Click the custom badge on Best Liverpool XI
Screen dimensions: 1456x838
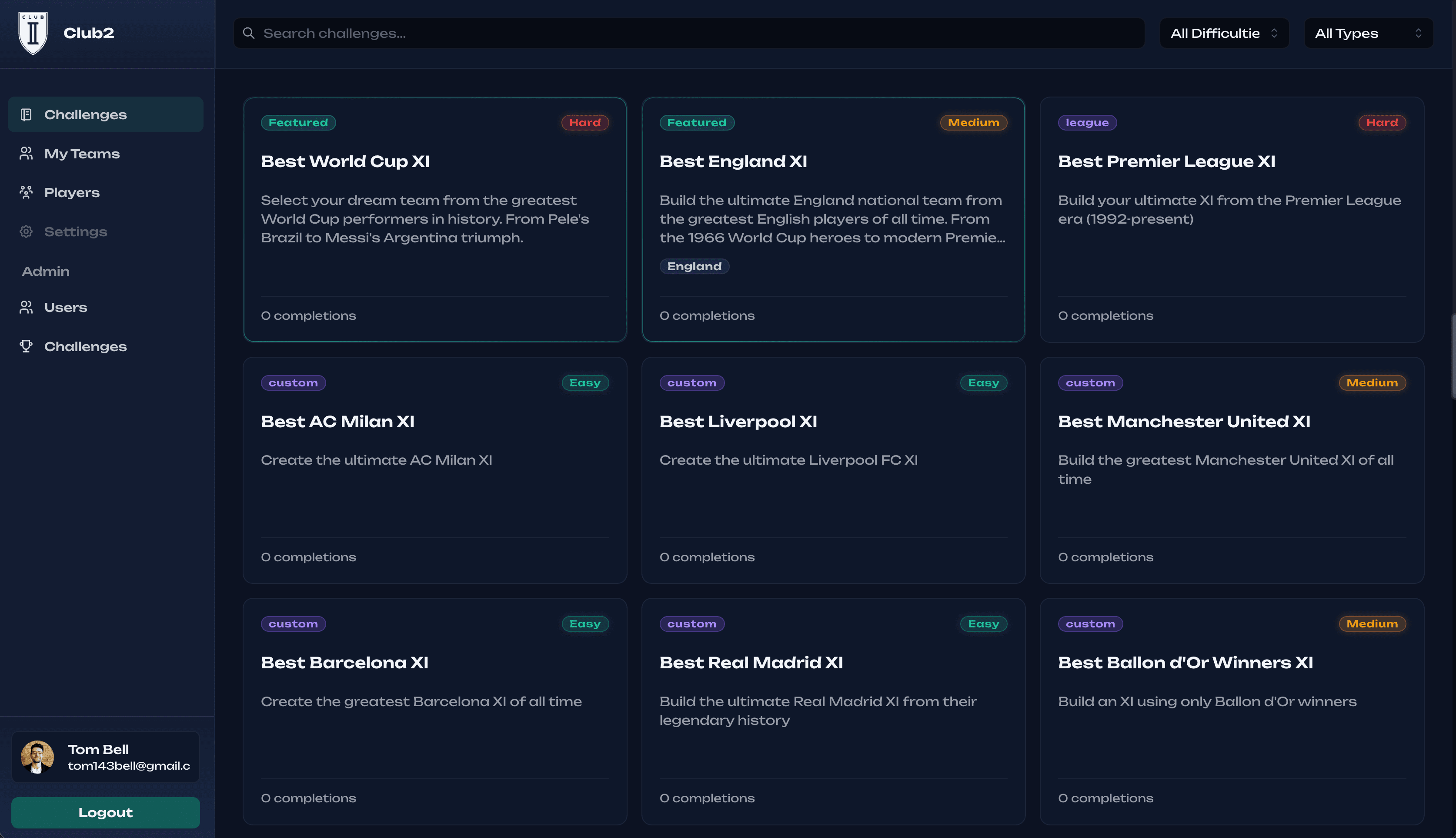(x=692, y=383)
